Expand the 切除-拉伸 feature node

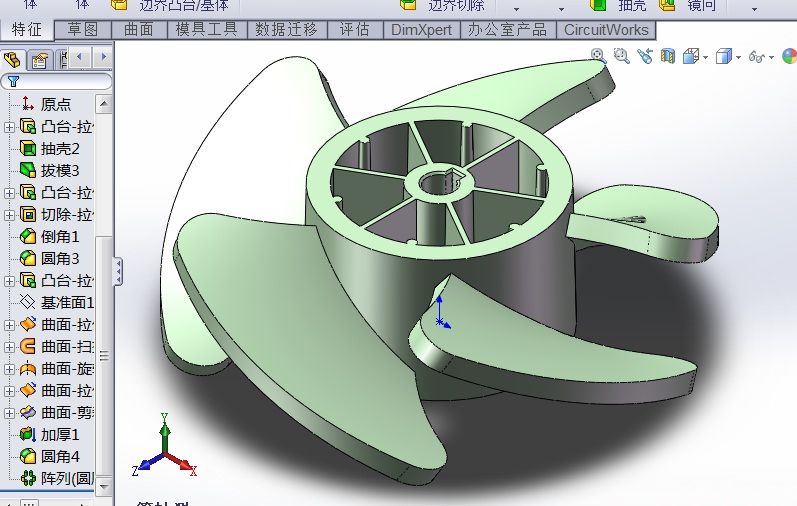(9, 215)
